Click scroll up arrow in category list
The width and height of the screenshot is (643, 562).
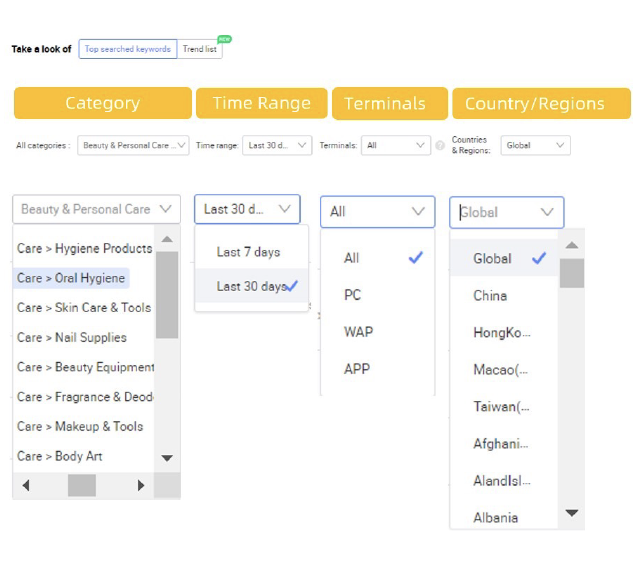coord(167,240)
